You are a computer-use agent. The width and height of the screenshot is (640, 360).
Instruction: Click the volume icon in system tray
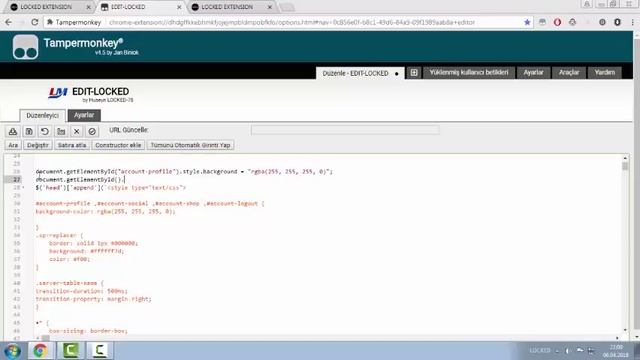coord(568,351)
